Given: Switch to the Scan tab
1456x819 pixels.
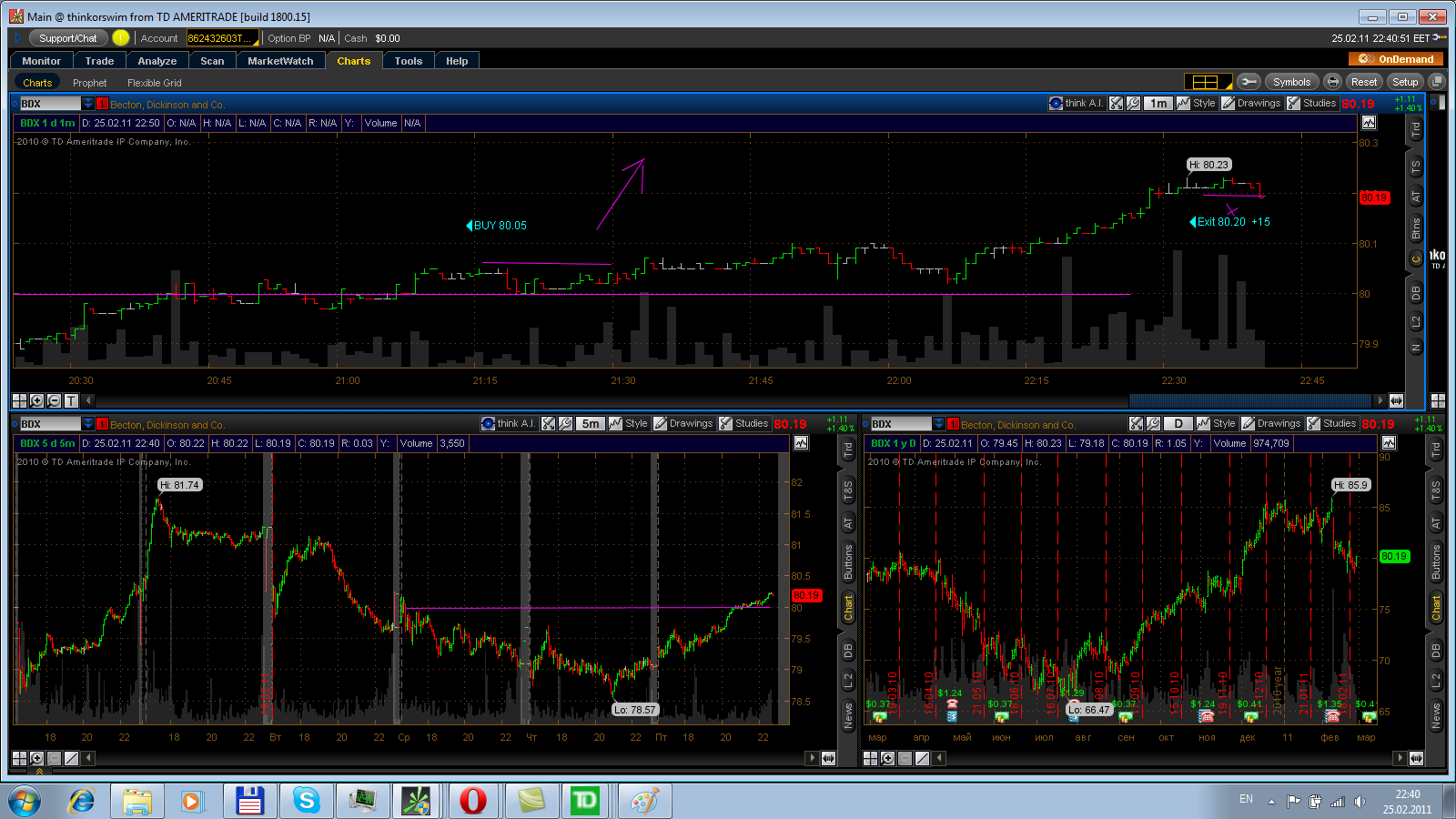Looking at the screenshot, I should (x=212, y=61).
